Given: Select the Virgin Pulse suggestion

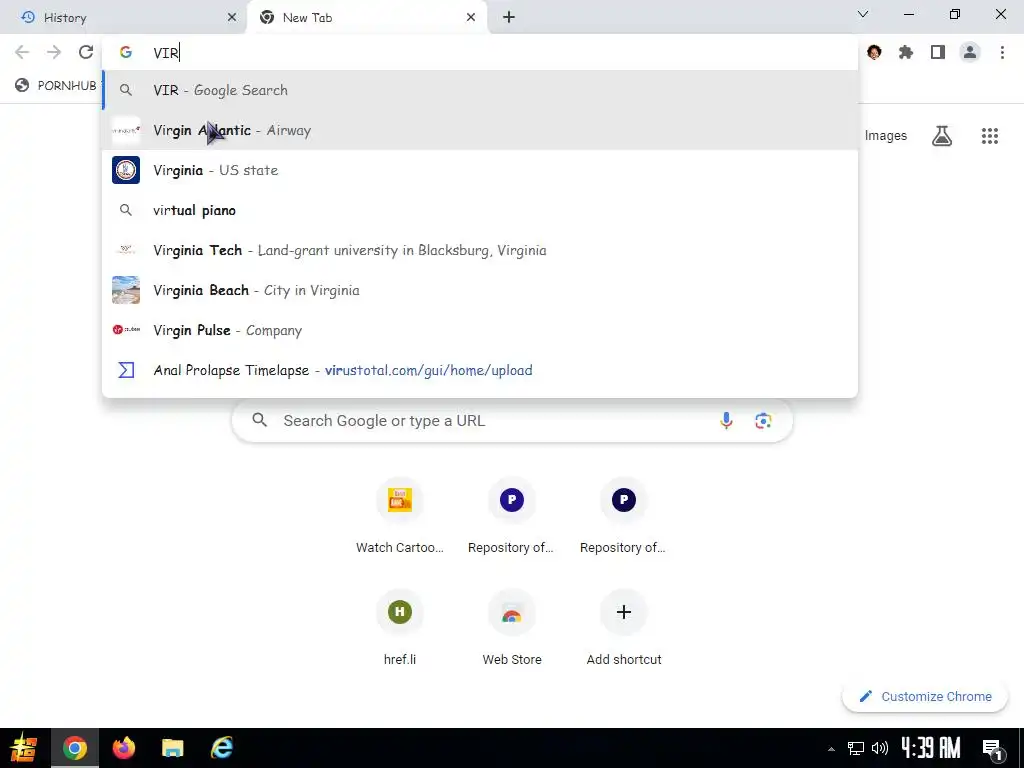Looking at the screenshot, I should click(x=480, y=330).
